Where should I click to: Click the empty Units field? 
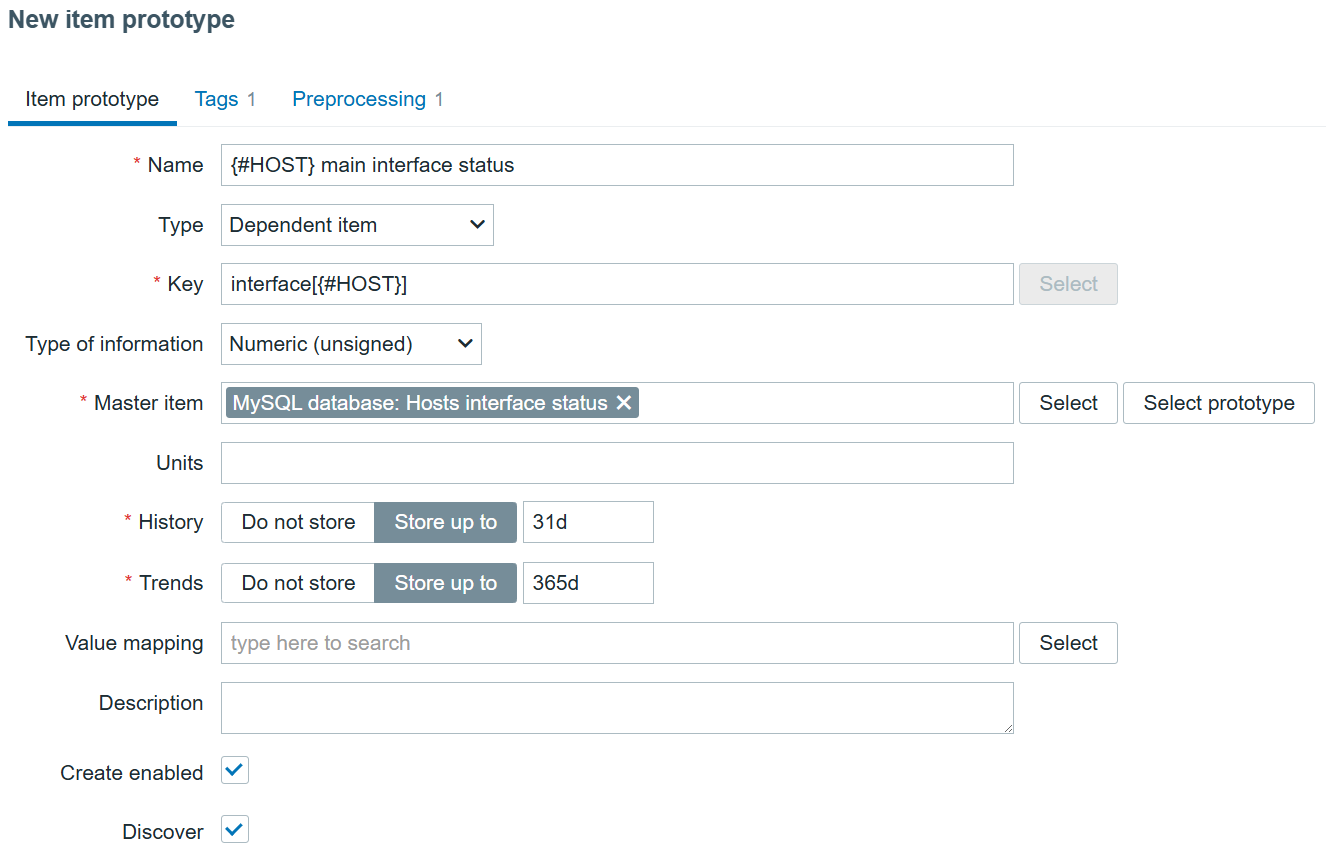pos(617,463)
